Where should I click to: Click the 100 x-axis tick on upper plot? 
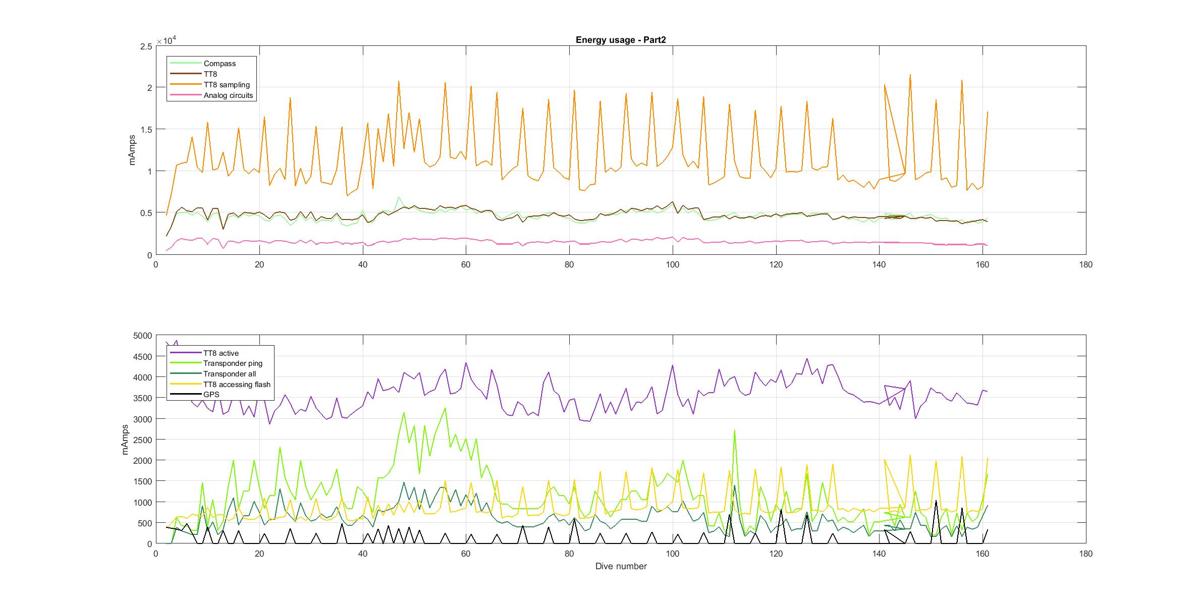click(x=673, y=264)
